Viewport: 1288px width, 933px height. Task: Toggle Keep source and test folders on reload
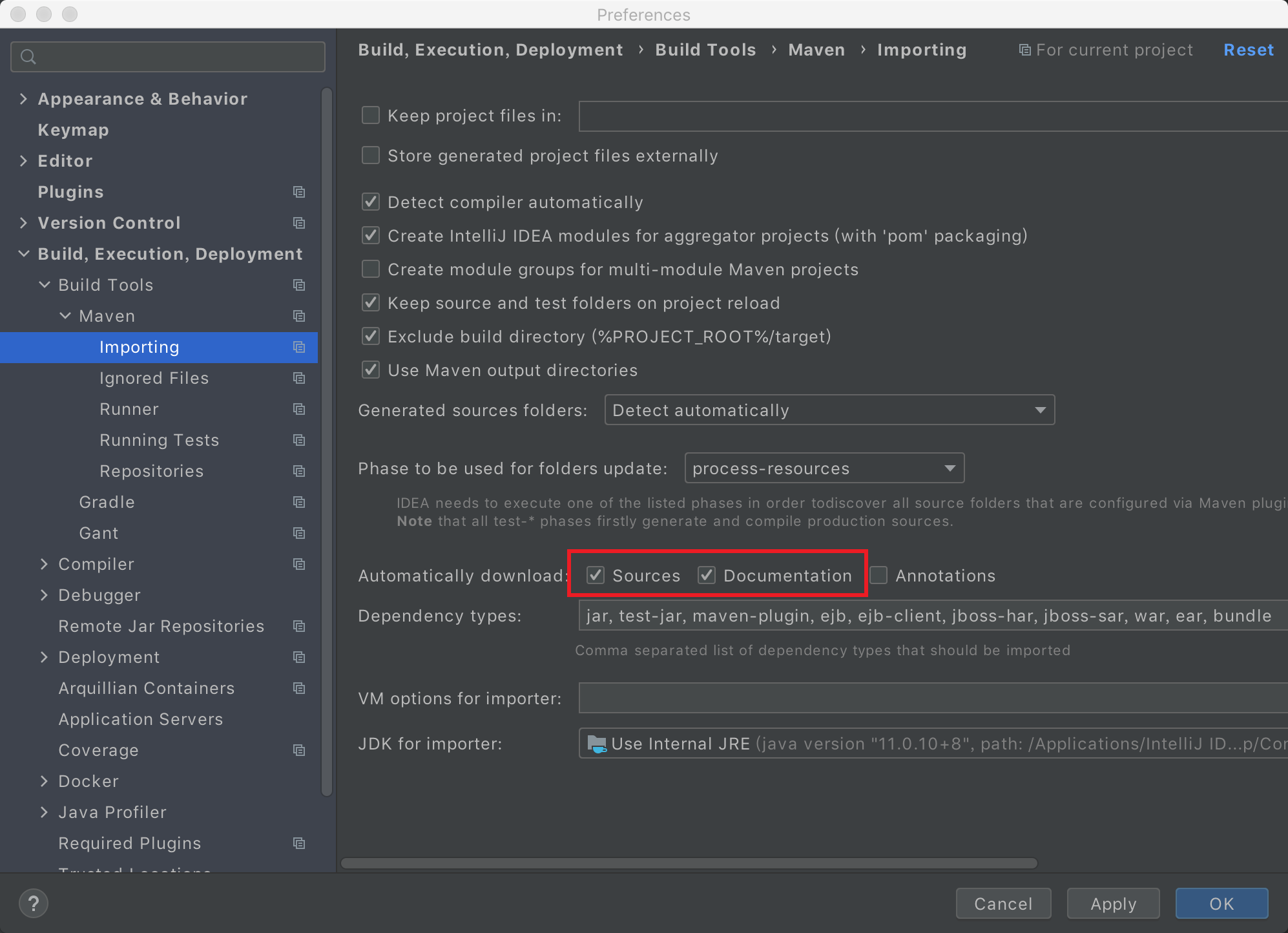pos(371,303)
